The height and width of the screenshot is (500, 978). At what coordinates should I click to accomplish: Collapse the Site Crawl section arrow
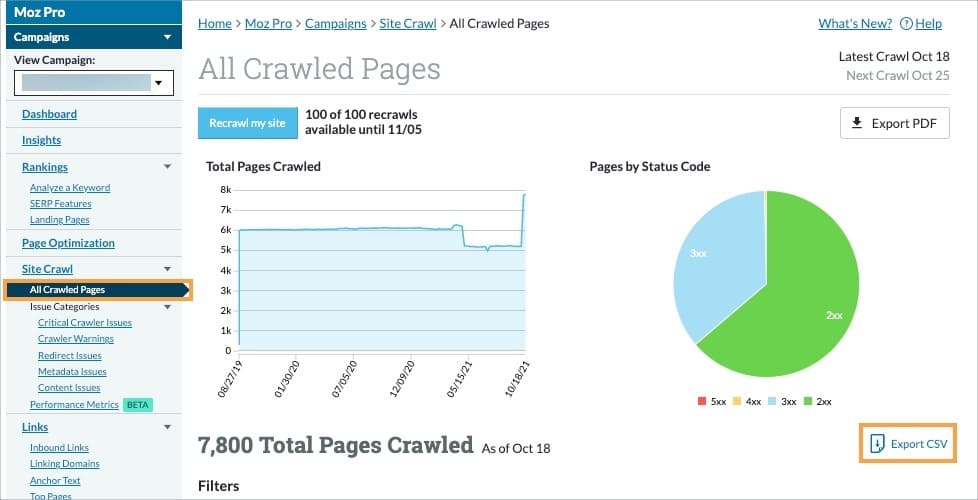pyautogui.click(x=167, y=269)
